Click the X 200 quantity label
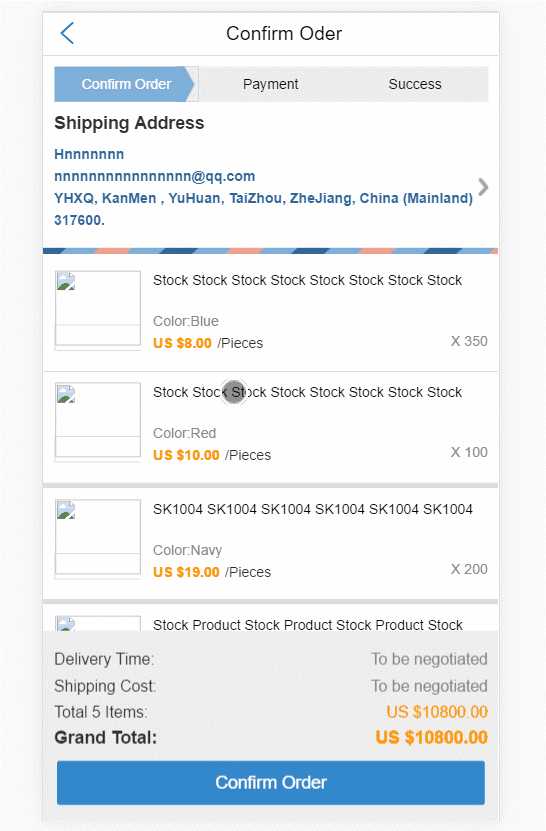Viewport: 546px width, 831px height. [x=469, y=569]
